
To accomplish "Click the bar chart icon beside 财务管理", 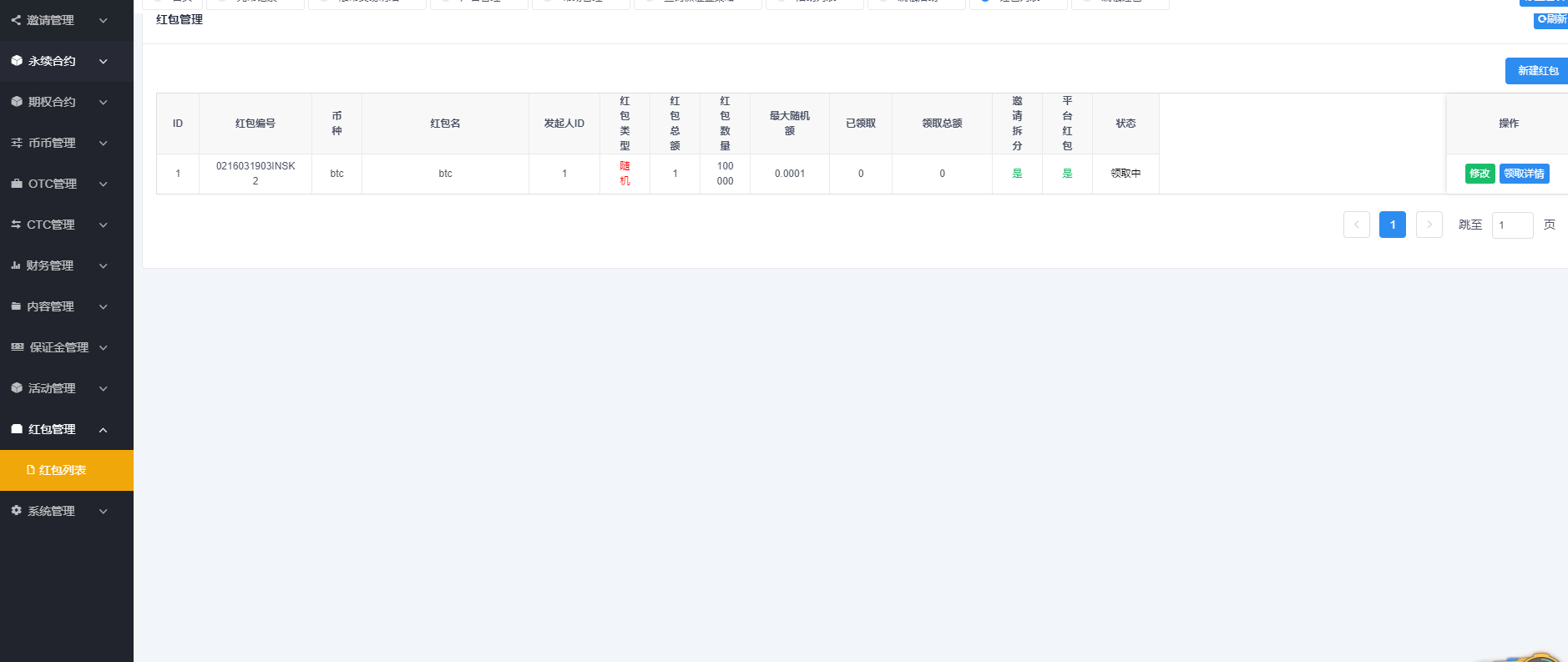I will [15, 265].
